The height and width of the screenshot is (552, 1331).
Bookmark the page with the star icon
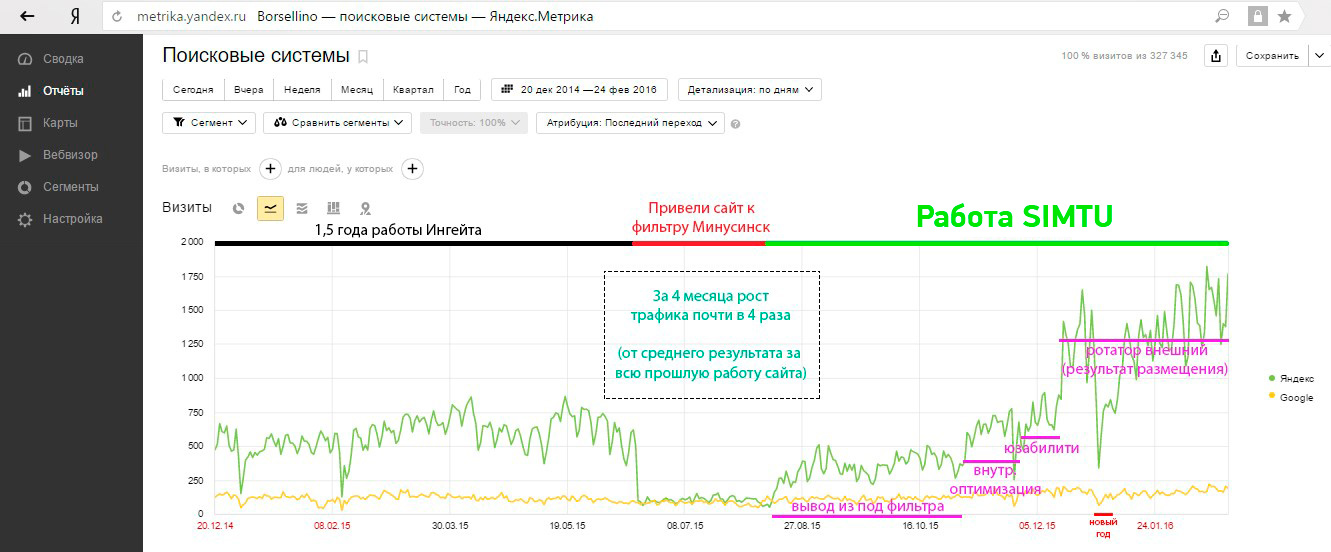[x=1285, y=17]
